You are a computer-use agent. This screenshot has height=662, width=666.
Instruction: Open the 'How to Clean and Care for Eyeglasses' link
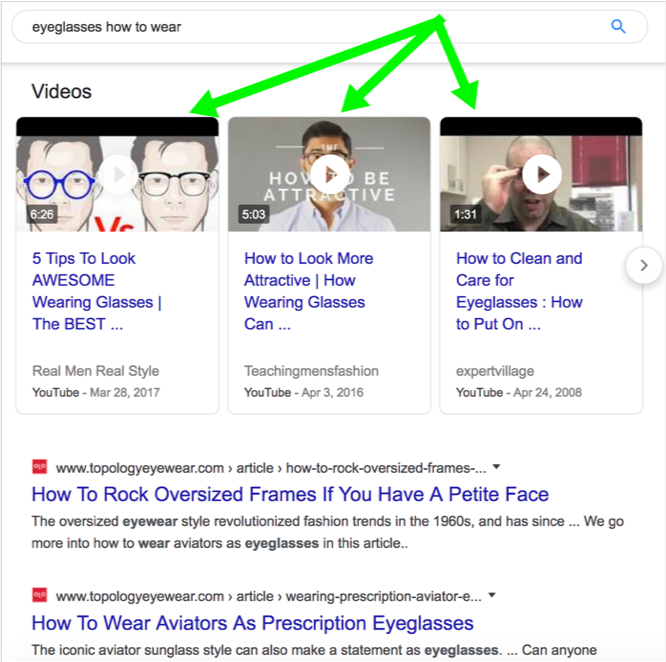coord(519,291)
